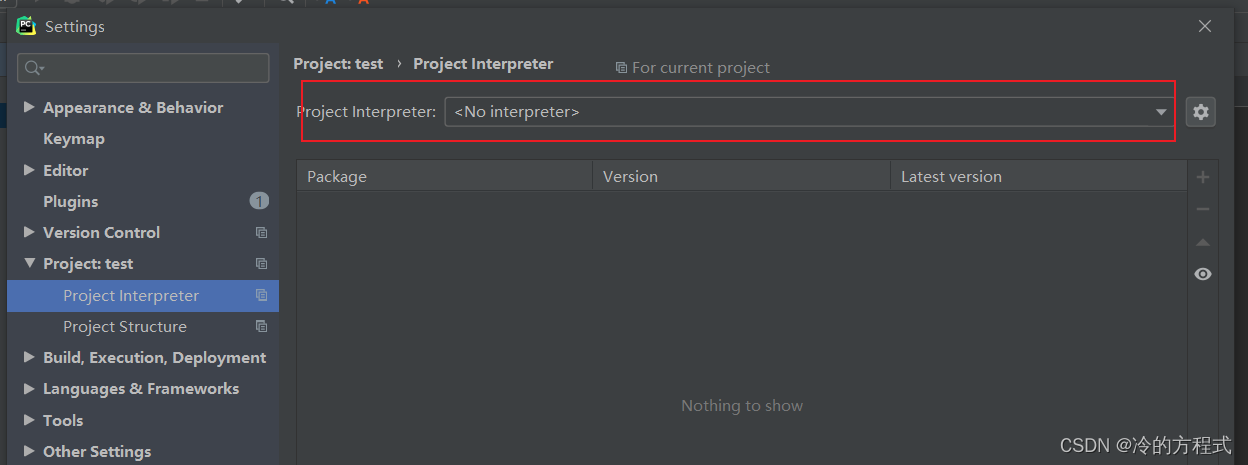Sort packages by Package column header
1248x465 pixels.
(x=444, y=177)
